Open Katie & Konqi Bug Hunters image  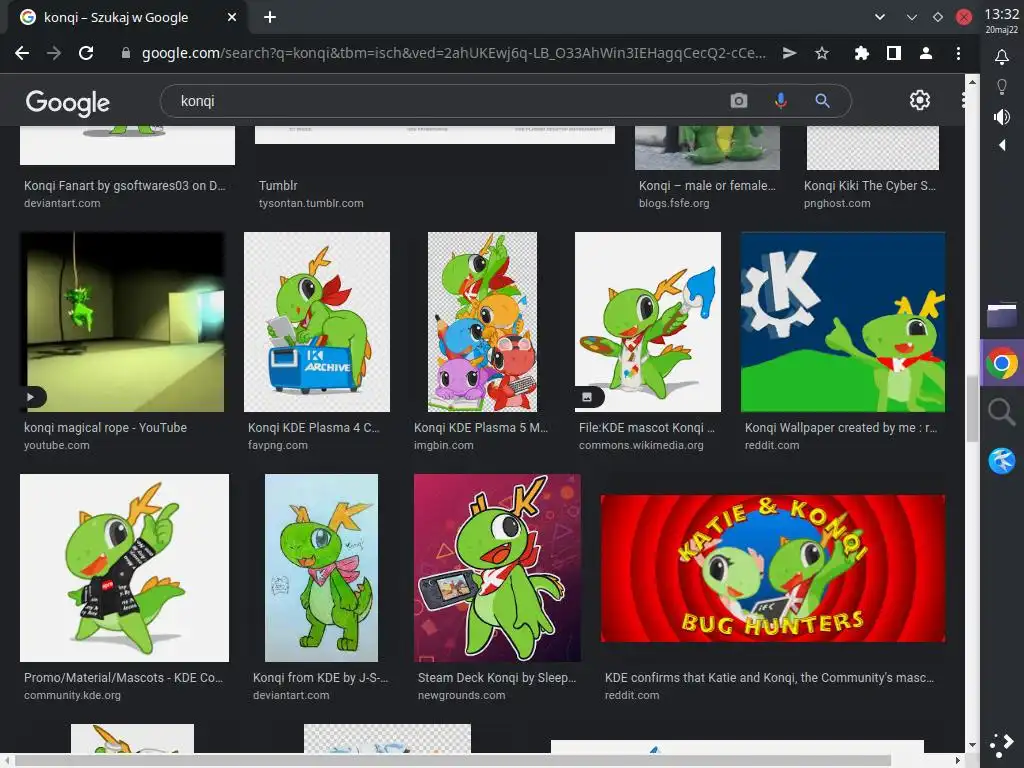[x=773, y=568]
